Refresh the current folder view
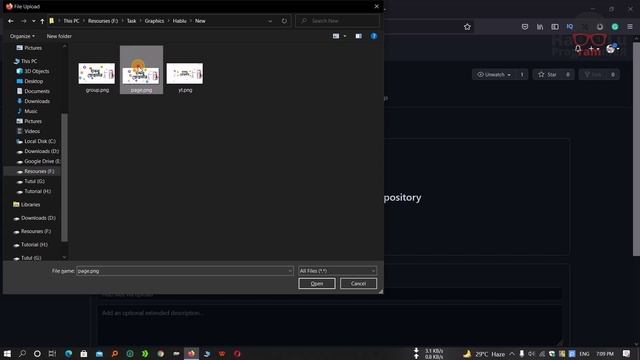Image resolution: width=640 pixels, height=360 pixels. pos(284,21)
